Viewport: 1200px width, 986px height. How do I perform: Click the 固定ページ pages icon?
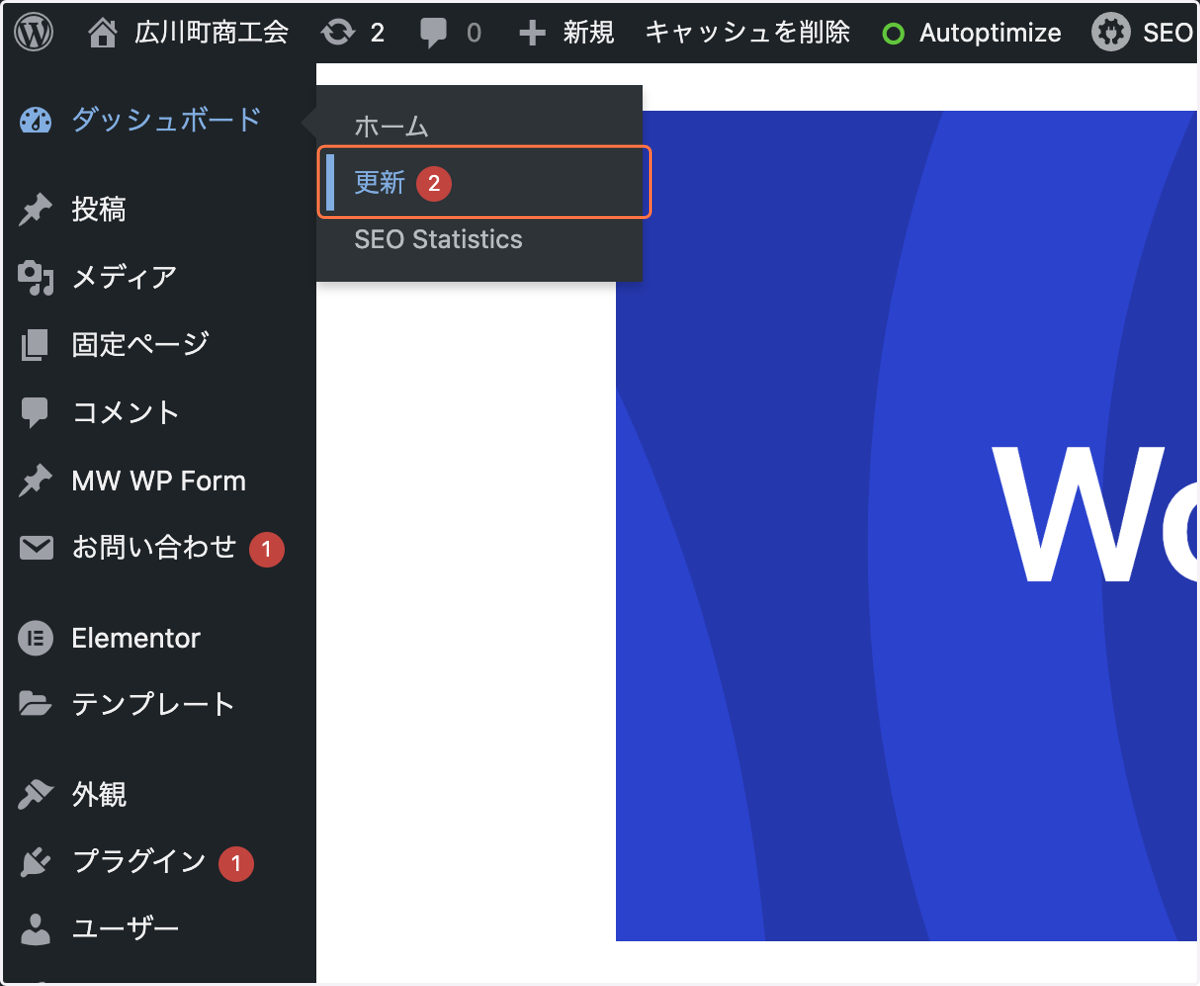click(x=34, y=345)
